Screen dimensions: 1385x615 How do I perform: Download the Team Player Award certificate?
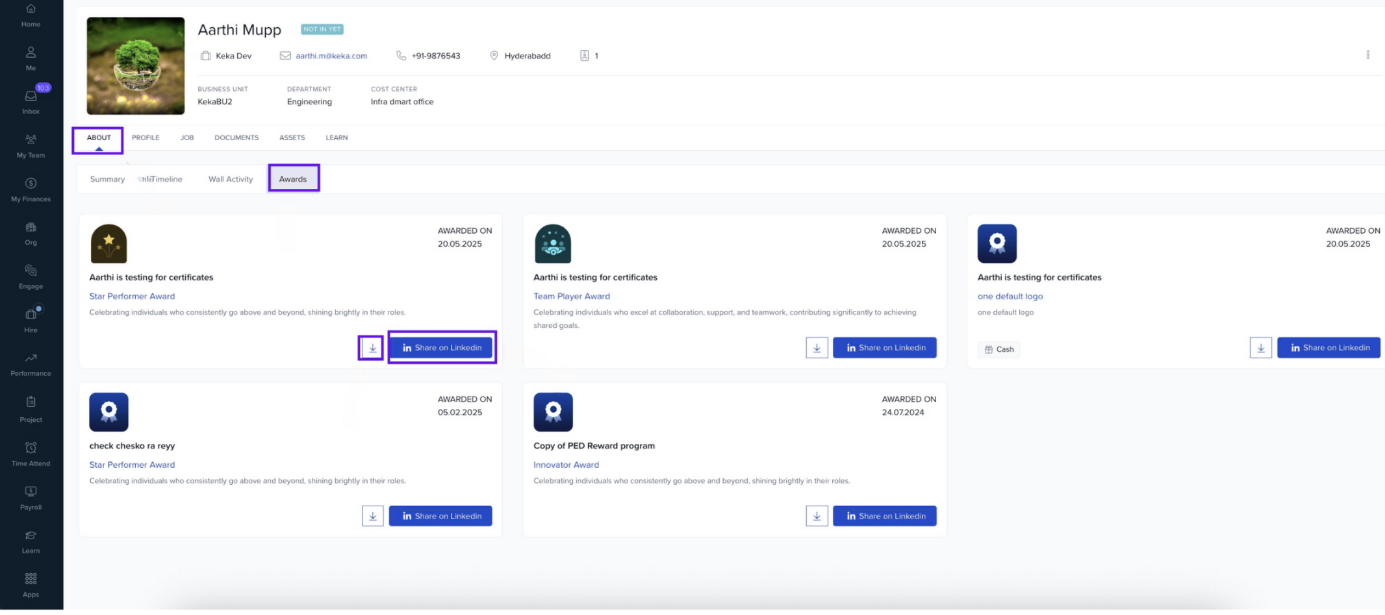(x=817, y=348)
